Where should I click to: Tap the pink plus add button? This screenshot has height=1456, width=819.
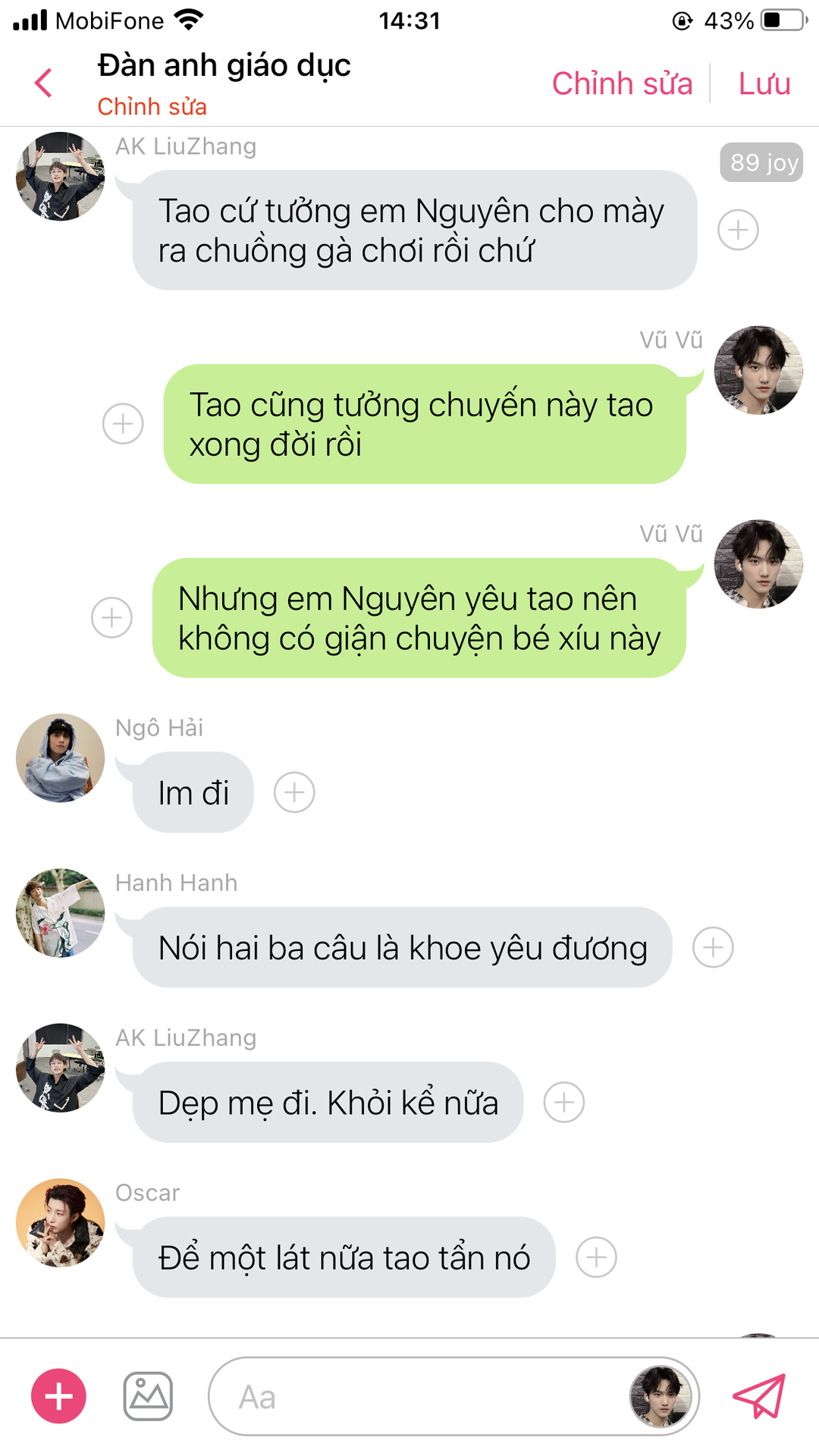[x=58, y=1396]
